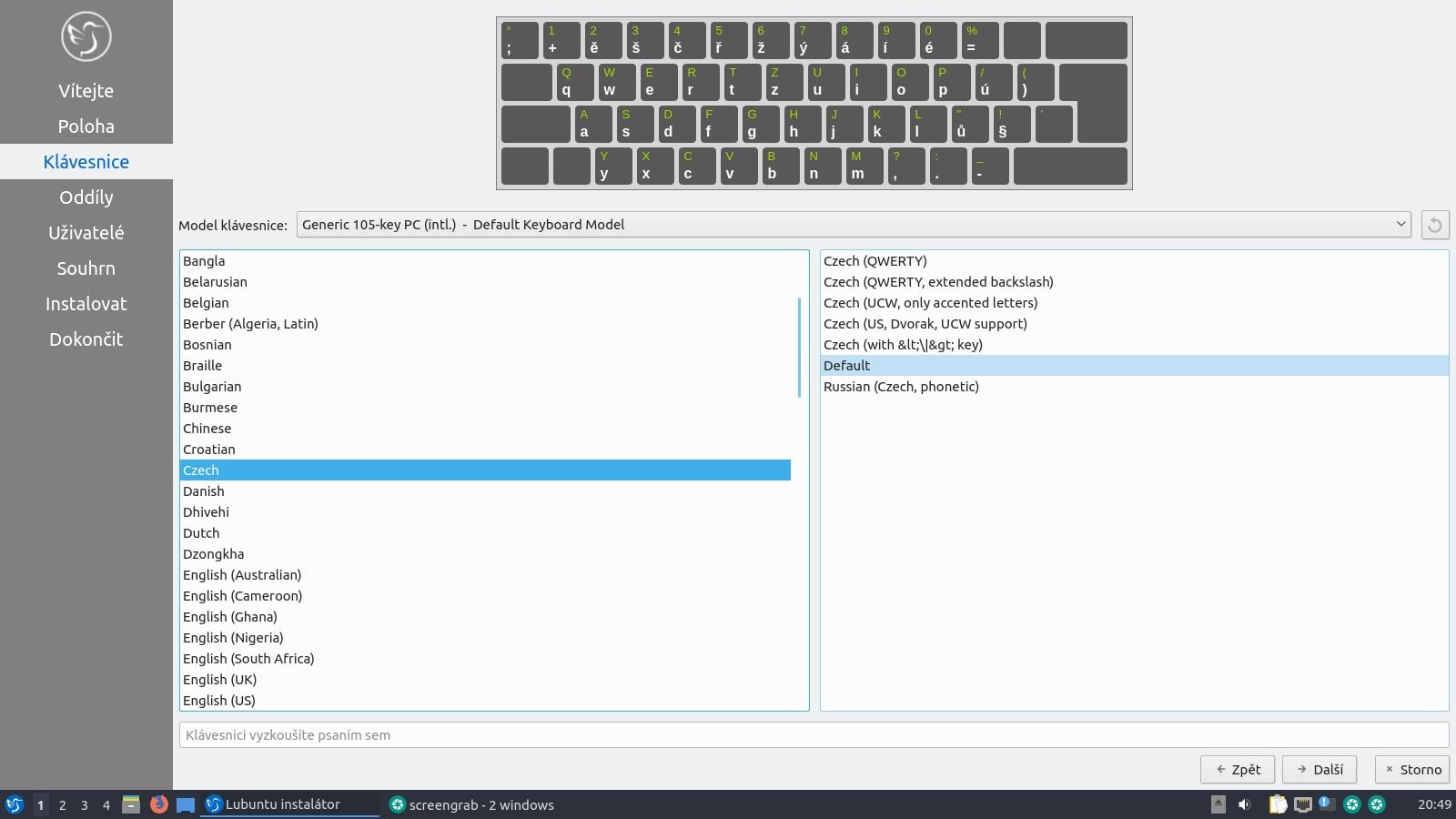This screenshot has width=1456, height=819.
Task: Open the screengrab - 2 windows taskbar group
Action: [x=472, y=804]
